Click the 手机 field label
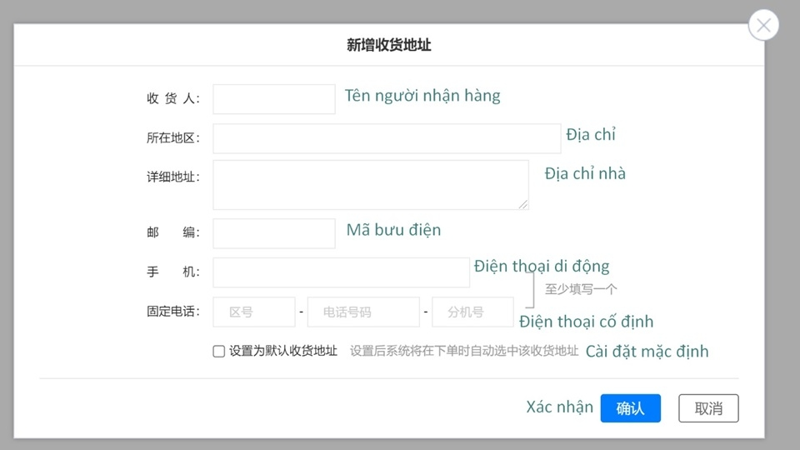The width and height of the screenshot is (800, 450). (173, 272)
